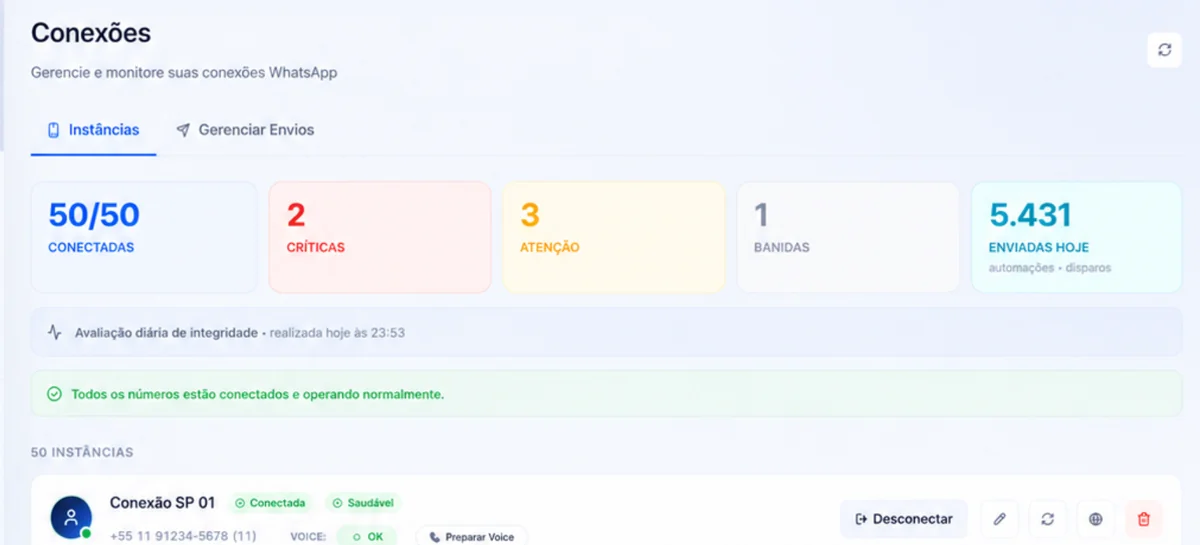
Task: Click the Avaliação diária de integridade text
Action: click(166, 332)
